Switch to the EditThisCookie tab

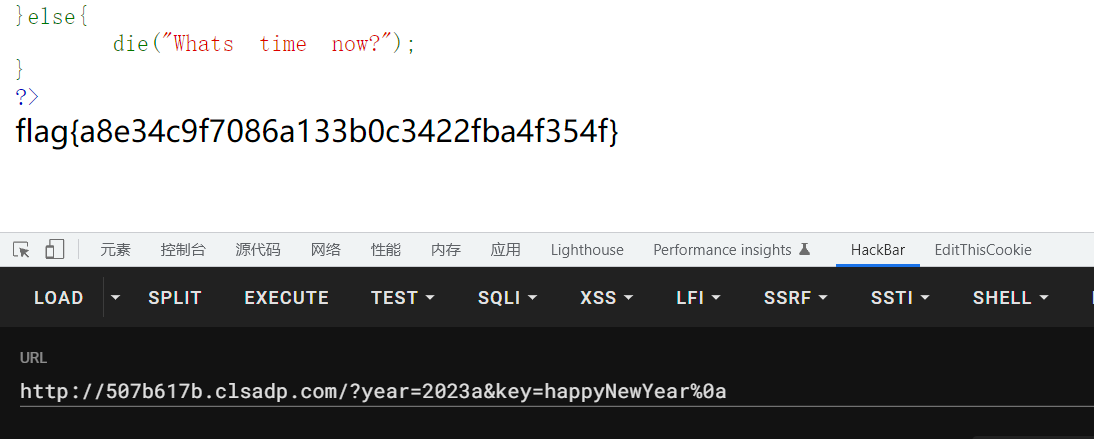pyautogui.click(x=983, y=250)
